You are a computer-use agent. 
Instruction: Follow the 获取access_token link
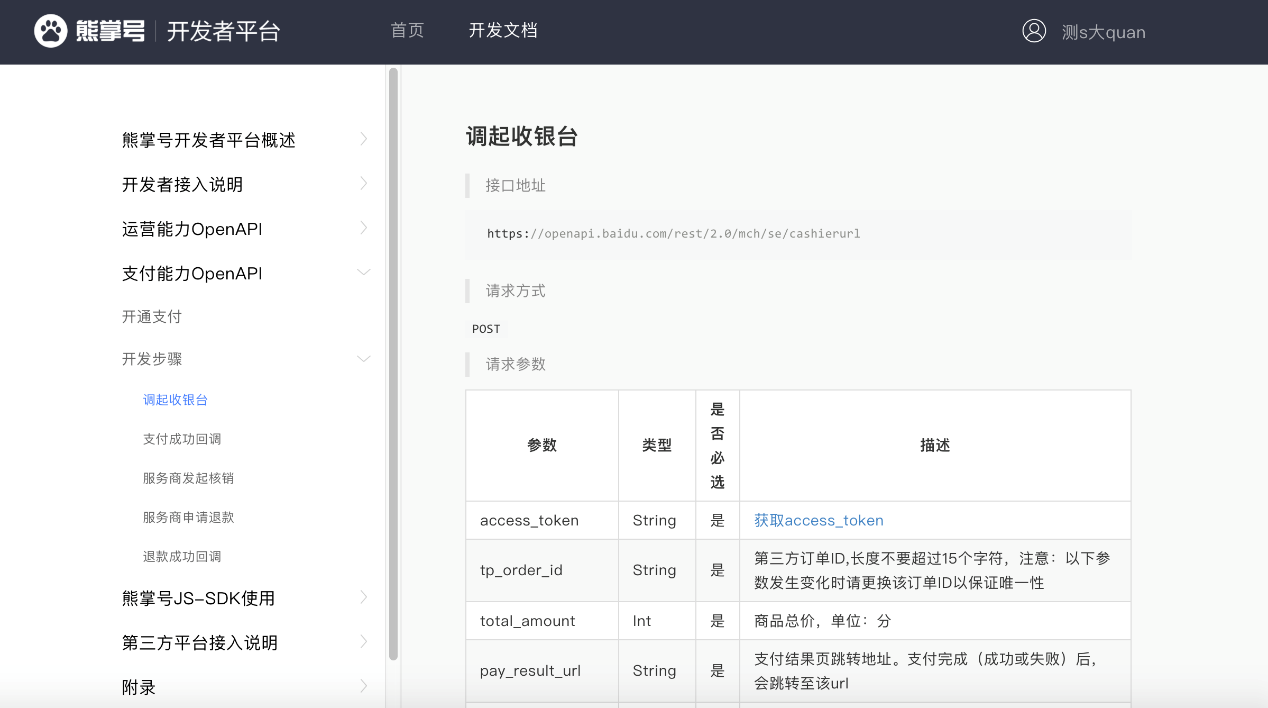[819, 520]
